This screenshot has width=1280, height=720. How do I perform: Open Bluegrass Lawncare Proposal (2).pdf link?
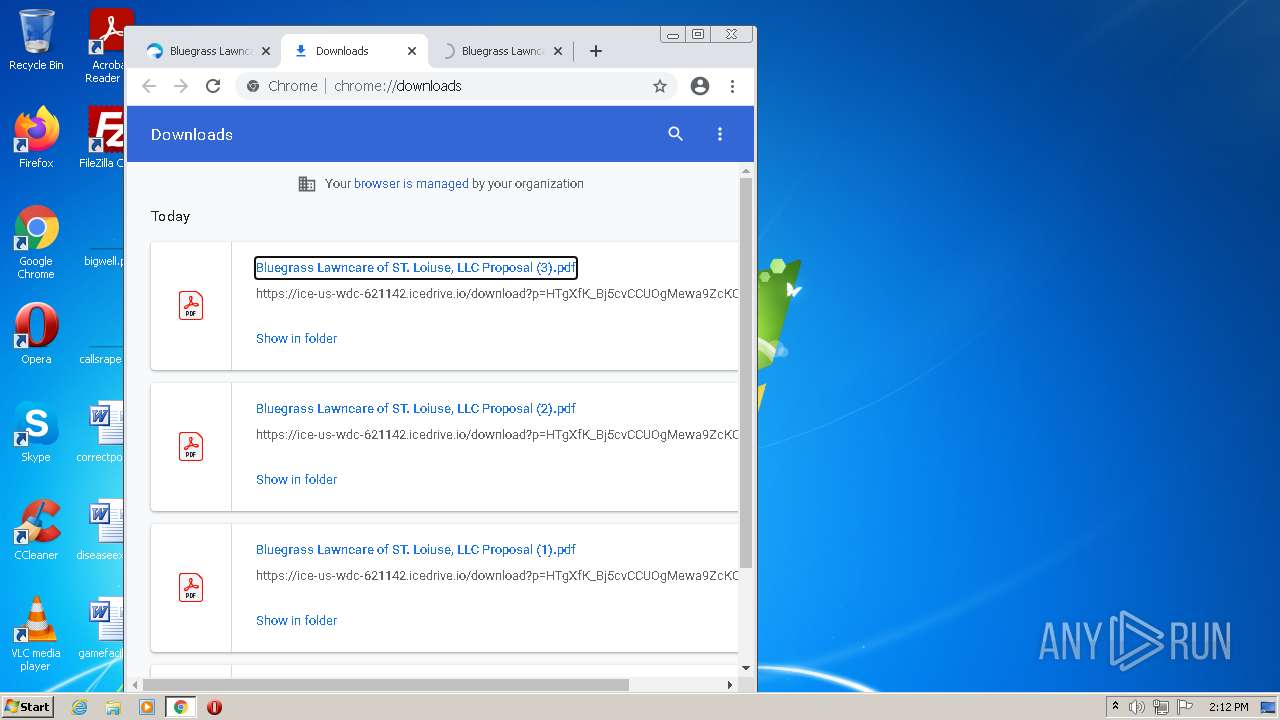click(416, 408)
